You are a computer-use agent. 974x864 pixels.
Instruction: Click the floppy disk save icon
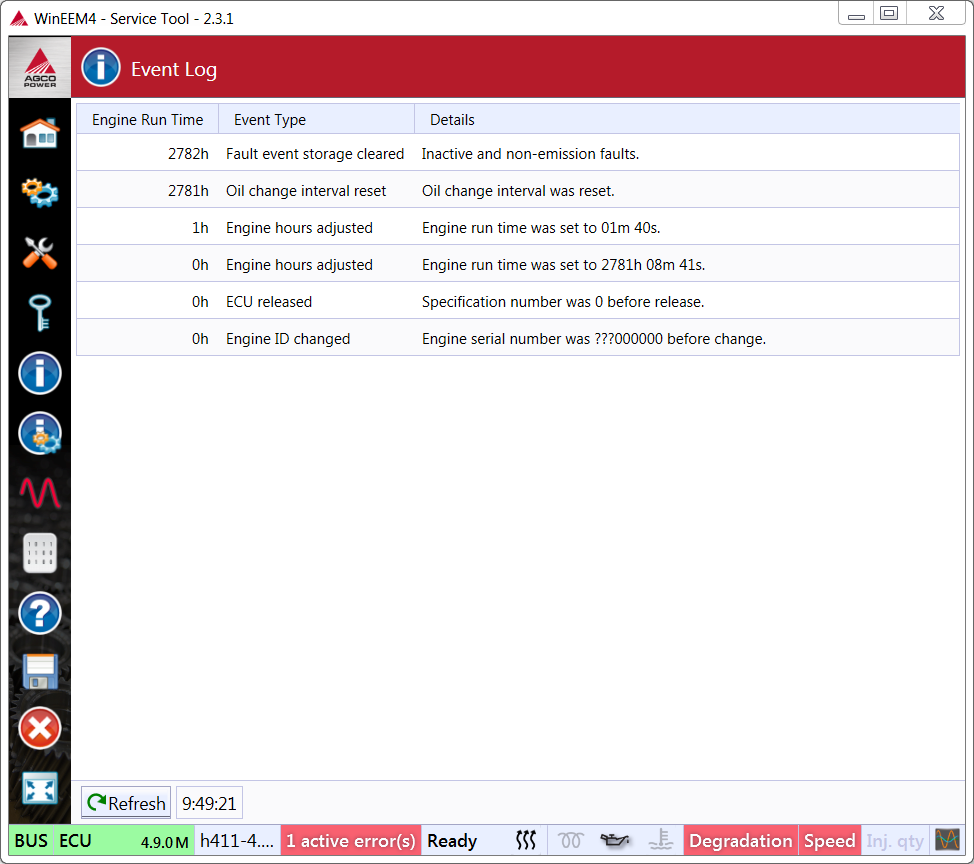(40, 671)
